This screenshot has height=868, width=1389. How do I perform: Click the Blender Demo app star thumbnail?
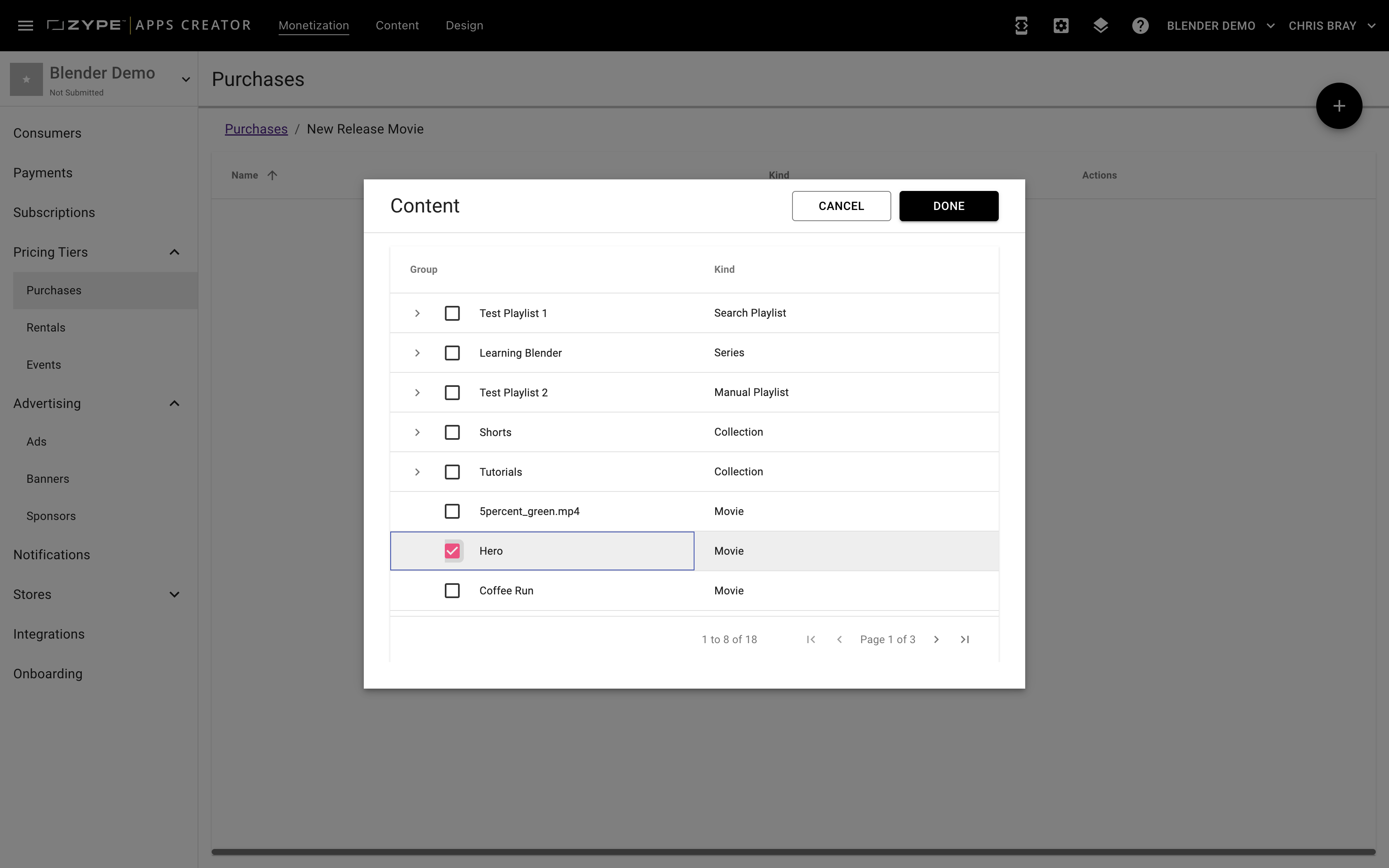pos(26,79)
